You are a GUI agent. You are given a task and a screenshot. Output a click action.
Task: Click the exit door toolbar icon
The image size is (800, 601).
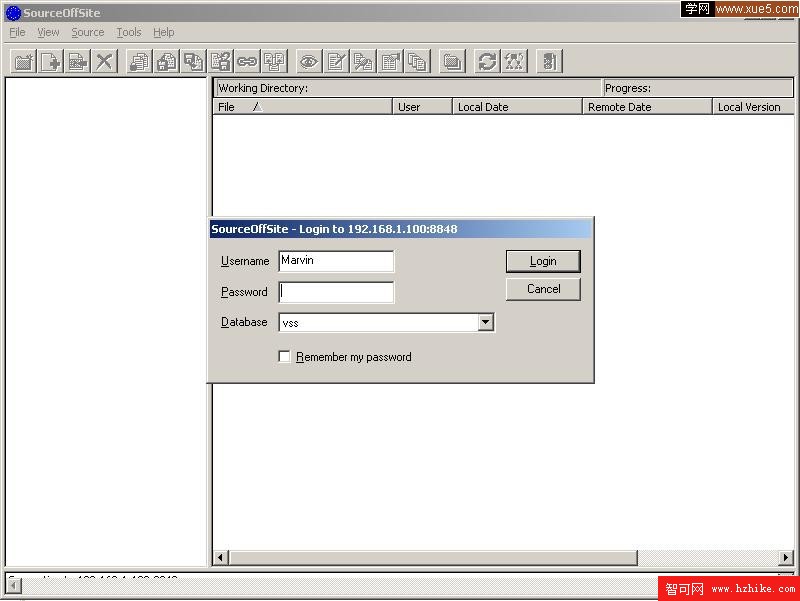tap(549, 62)
